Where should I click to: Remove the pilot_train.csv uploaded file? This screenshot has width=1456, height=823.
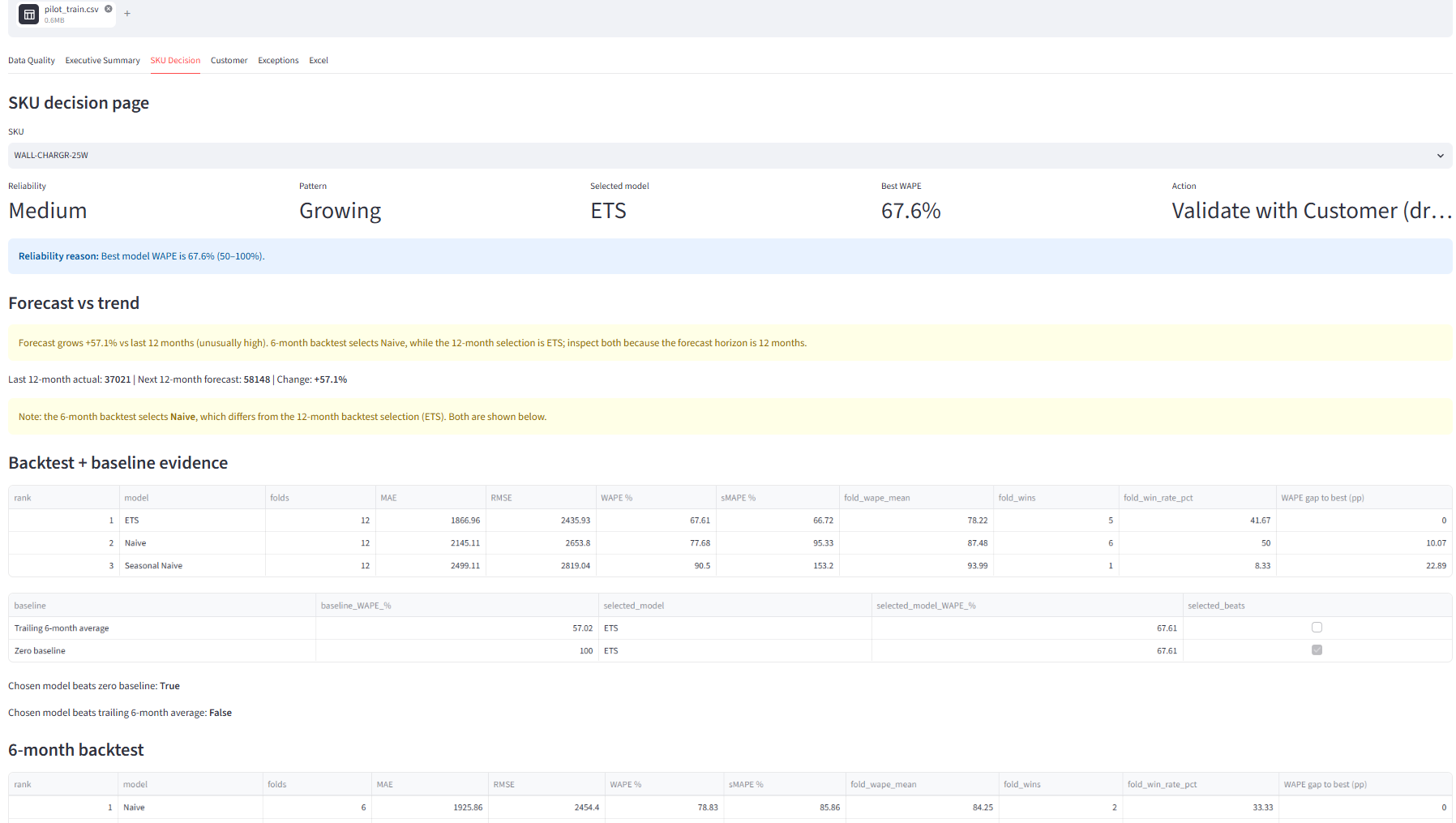(109, 9)
